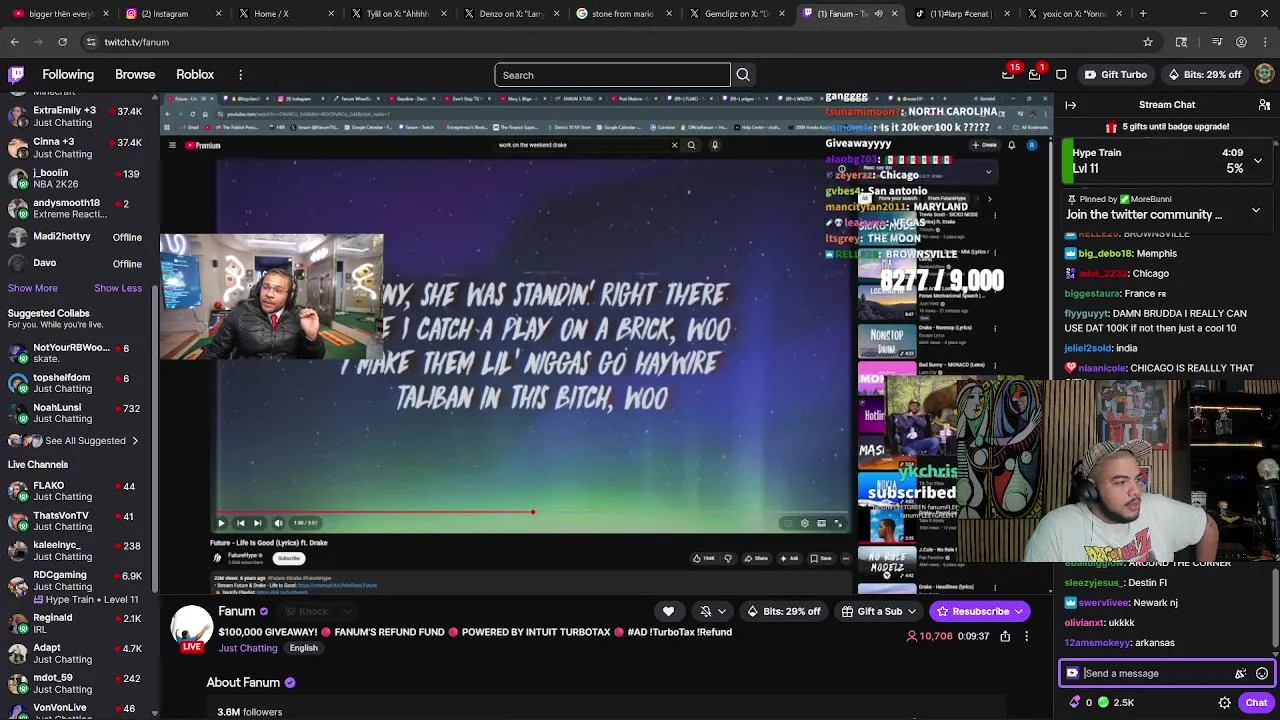The height and width of the screenshot is (720, 1280).
Task: Open topshelfdom suggested collab
Action: 78,383
